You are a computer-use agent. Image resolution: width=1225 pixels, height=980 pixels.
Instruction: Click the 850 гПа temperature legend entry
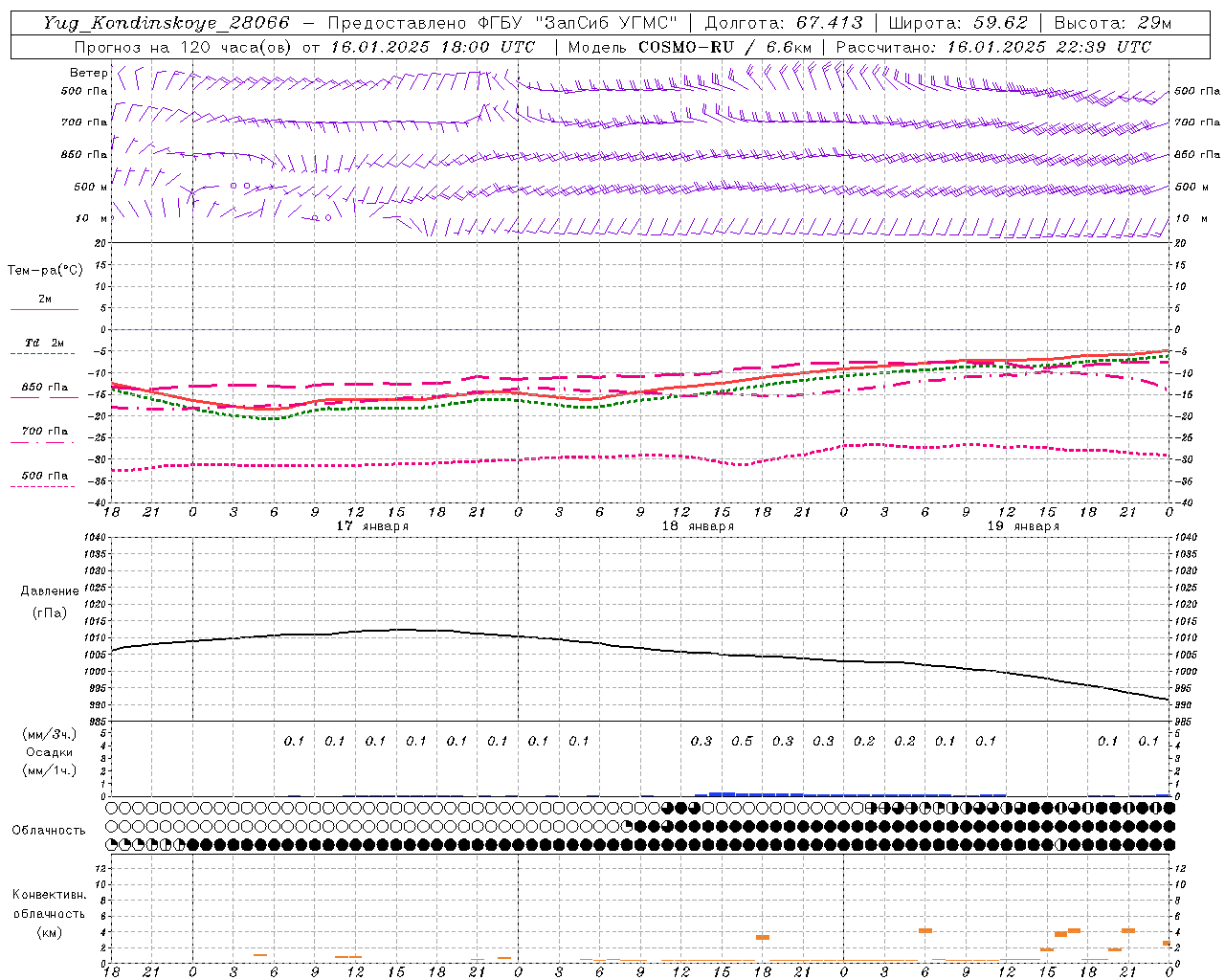45,388
